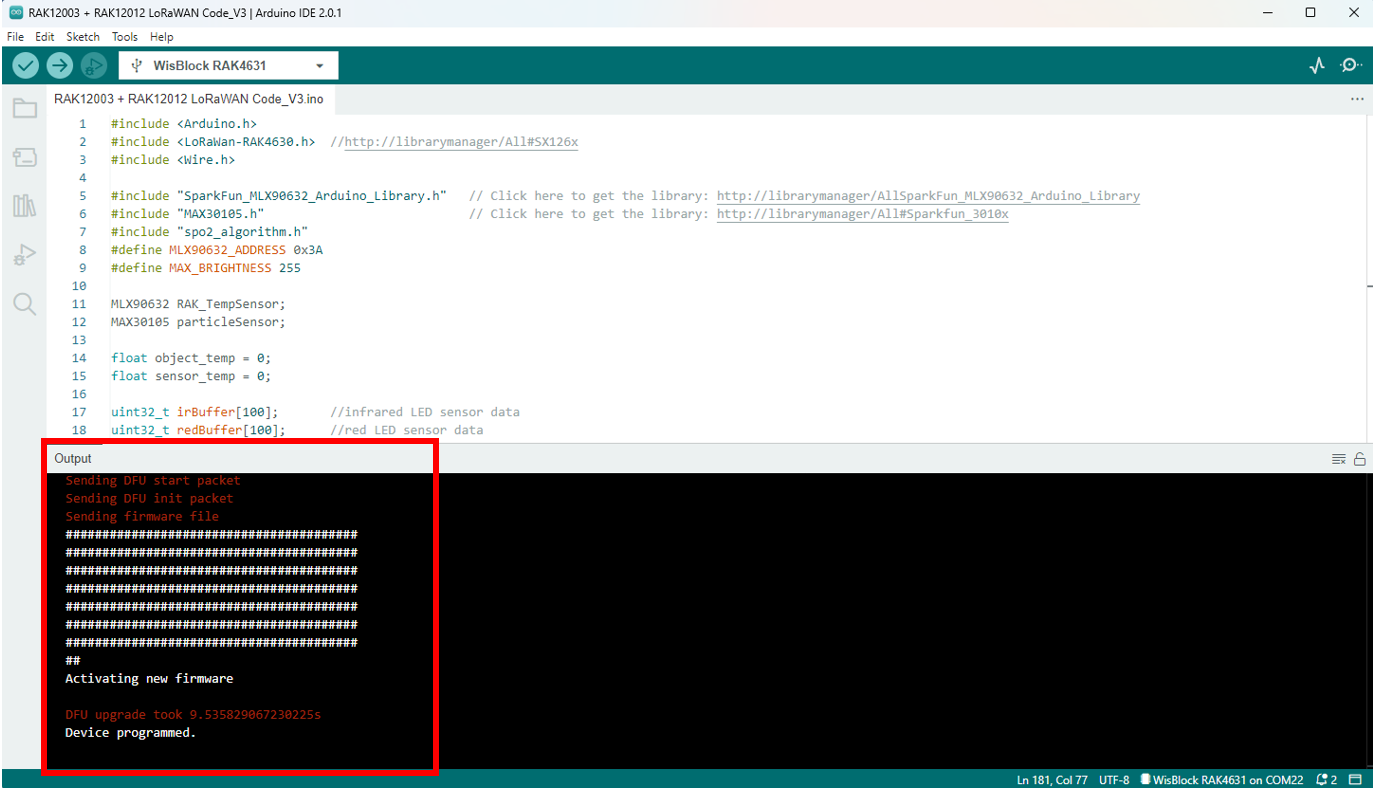Viewport: 1373px width, 788px height.
Task: Follow the Sparkfun_3010x library manager link
Action: [863, 214]
